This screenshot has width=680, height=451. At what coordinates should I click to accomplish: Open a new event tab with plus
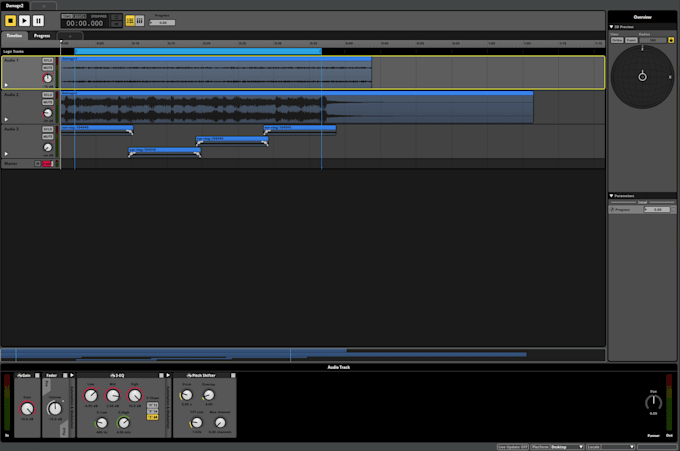[x=43, y=6]
